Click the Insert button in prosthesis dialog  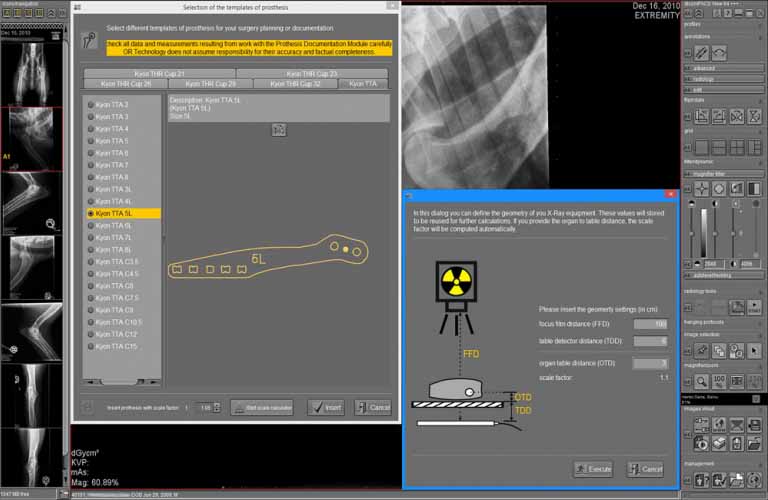[326, 407]
